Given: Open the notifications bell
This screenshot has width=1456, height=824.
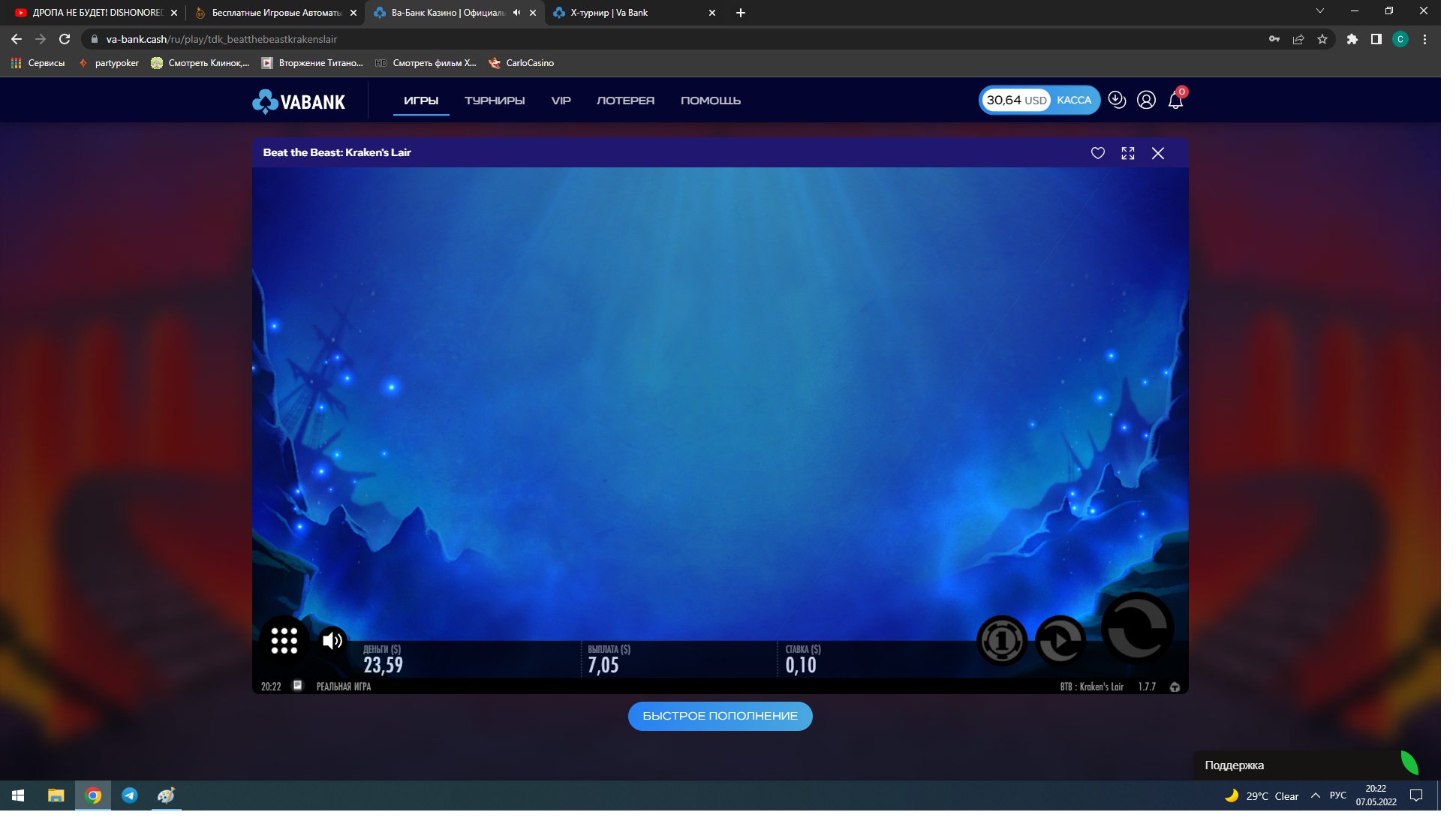Looking at the screenshot, I should tap(1175, 101).
